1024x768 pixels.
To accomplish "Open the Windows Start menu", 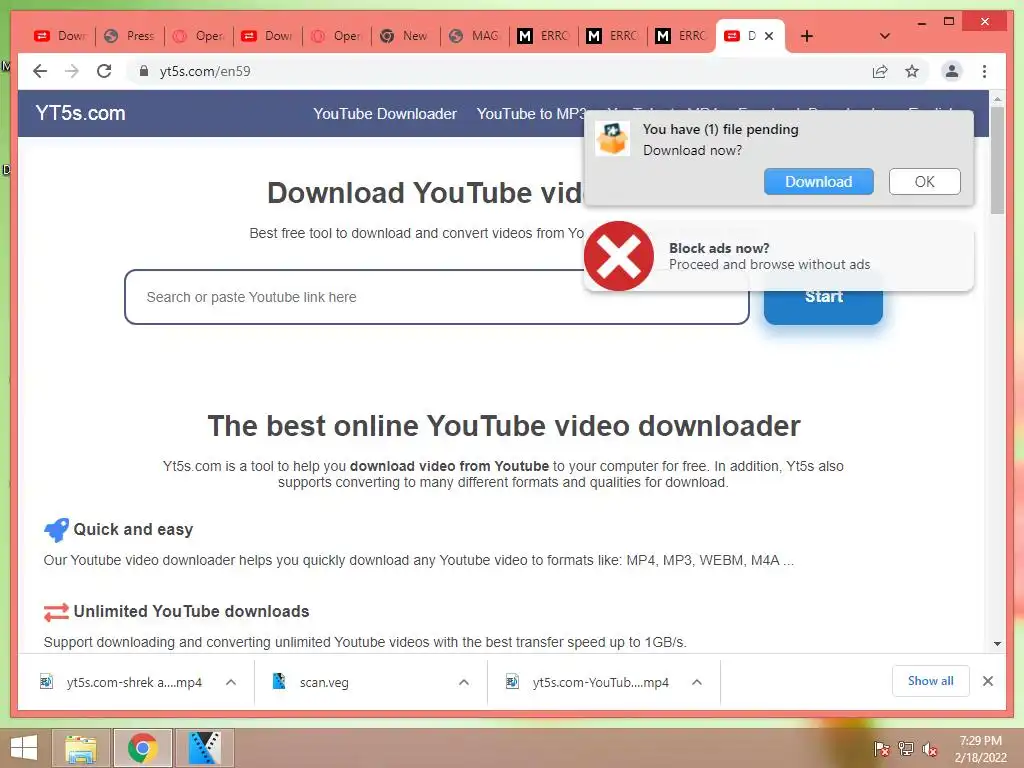I will coord(24,748).
